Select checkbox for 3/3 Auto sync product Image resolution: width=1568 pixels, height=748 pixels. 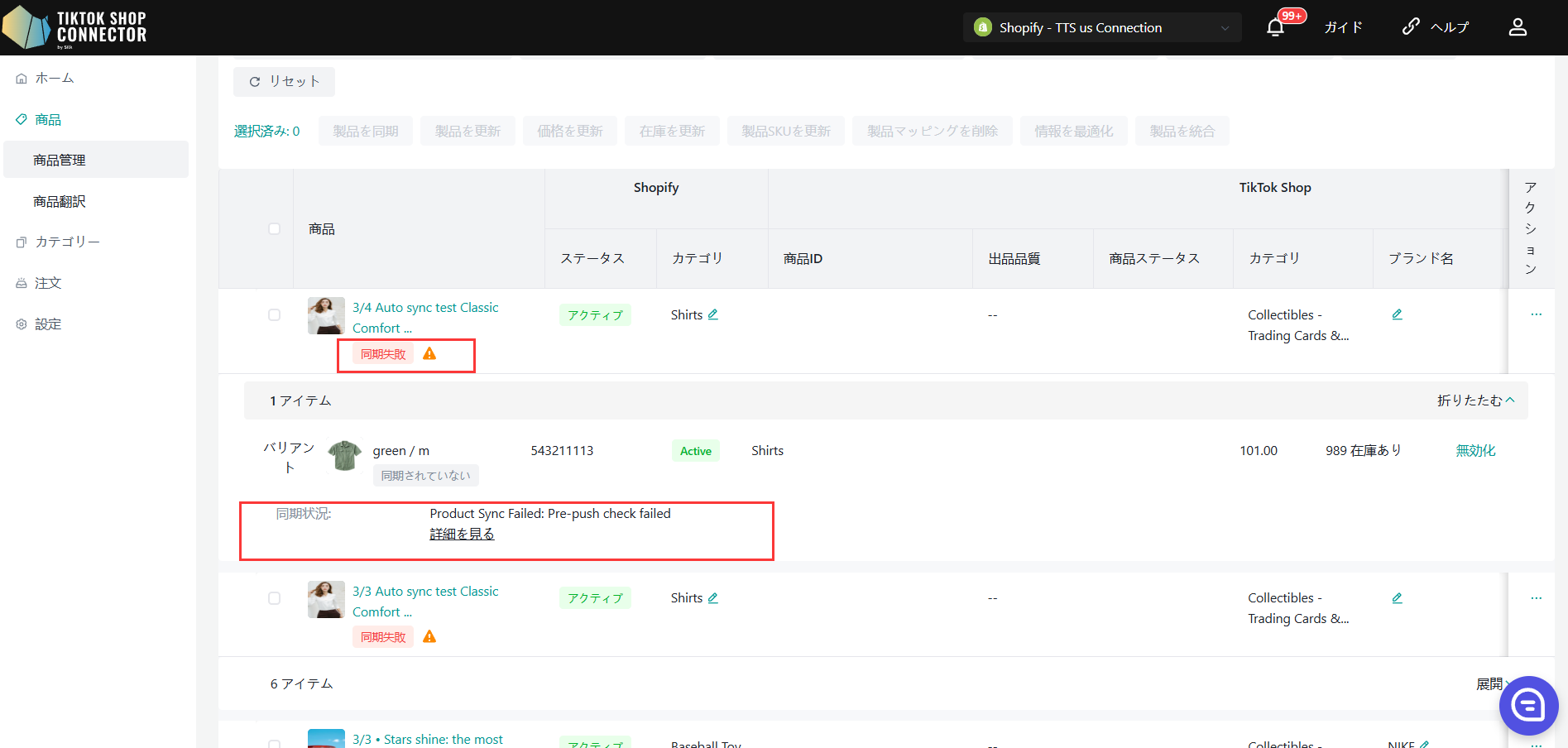coord(274,597)
